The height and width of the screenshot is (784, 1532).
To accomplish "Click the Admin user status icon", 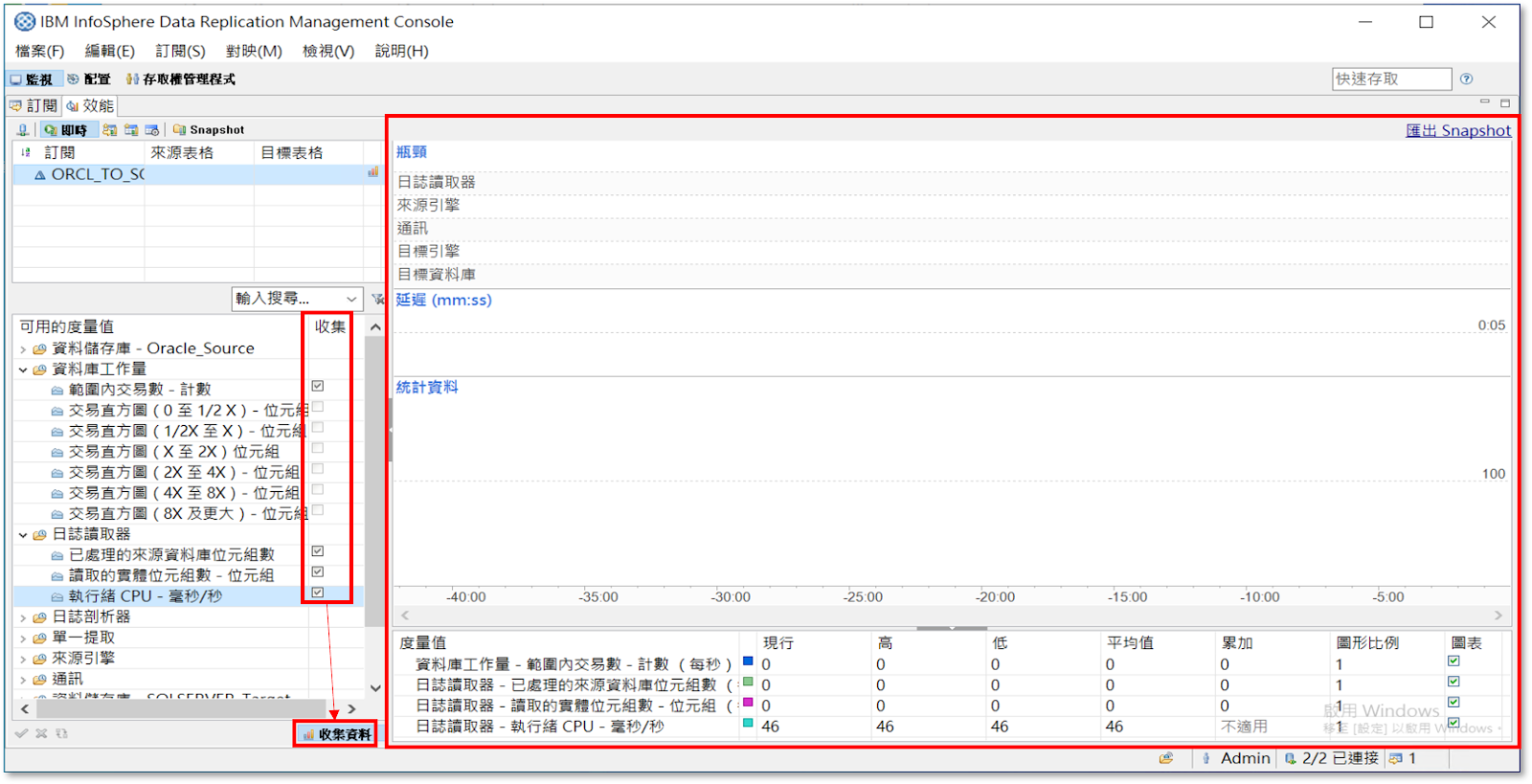I will (x=1206, y=758).
